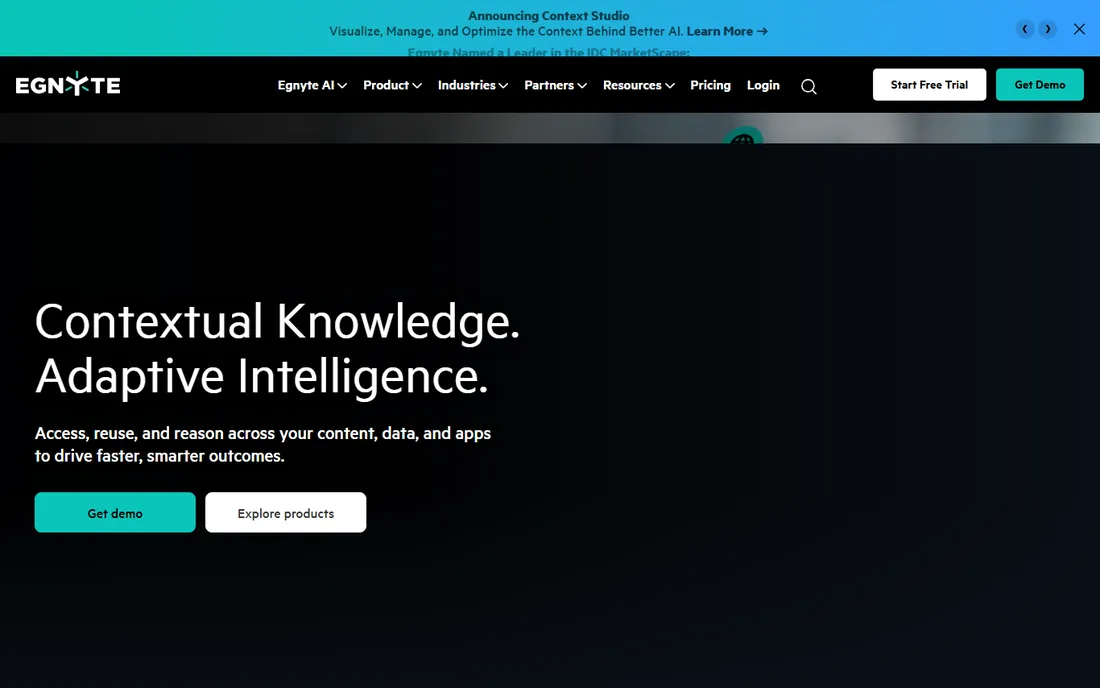Screen dimensions: 1100x688
Task: Follow the Learn More banner link
Action: point(727,32)
